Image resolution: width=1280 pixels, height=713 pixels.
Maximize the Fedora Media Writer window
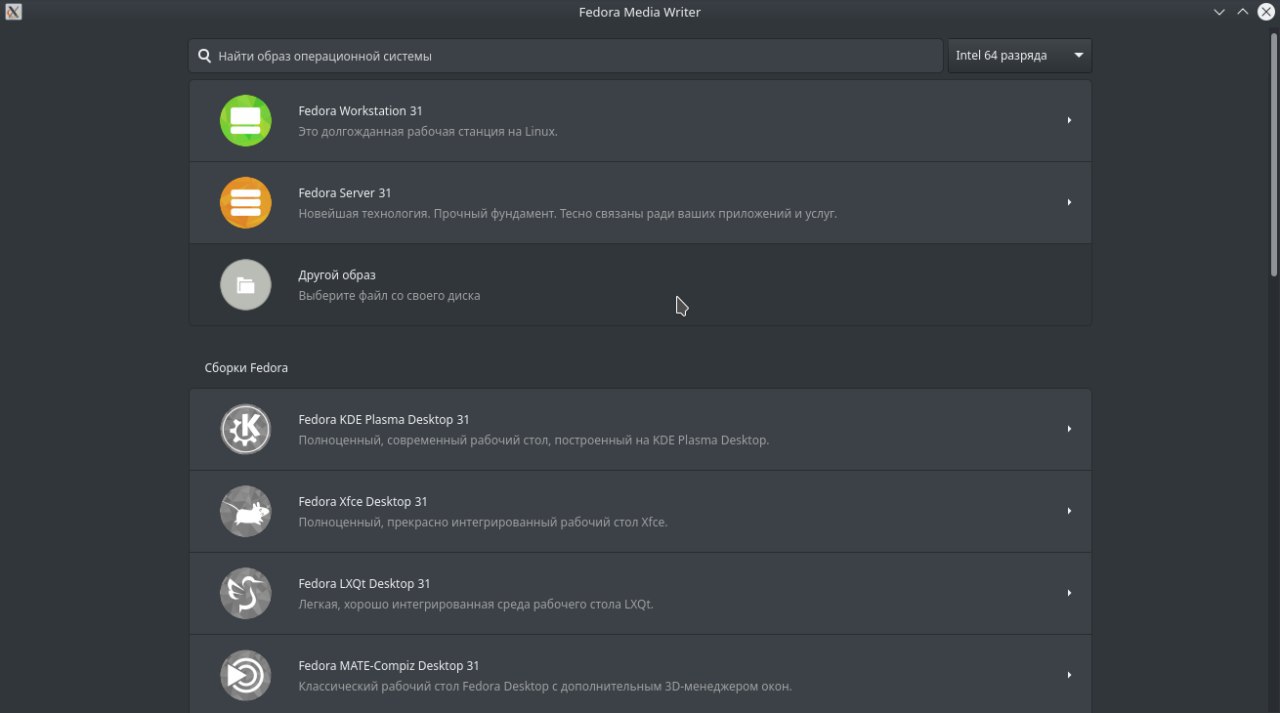pos(1243,12)
